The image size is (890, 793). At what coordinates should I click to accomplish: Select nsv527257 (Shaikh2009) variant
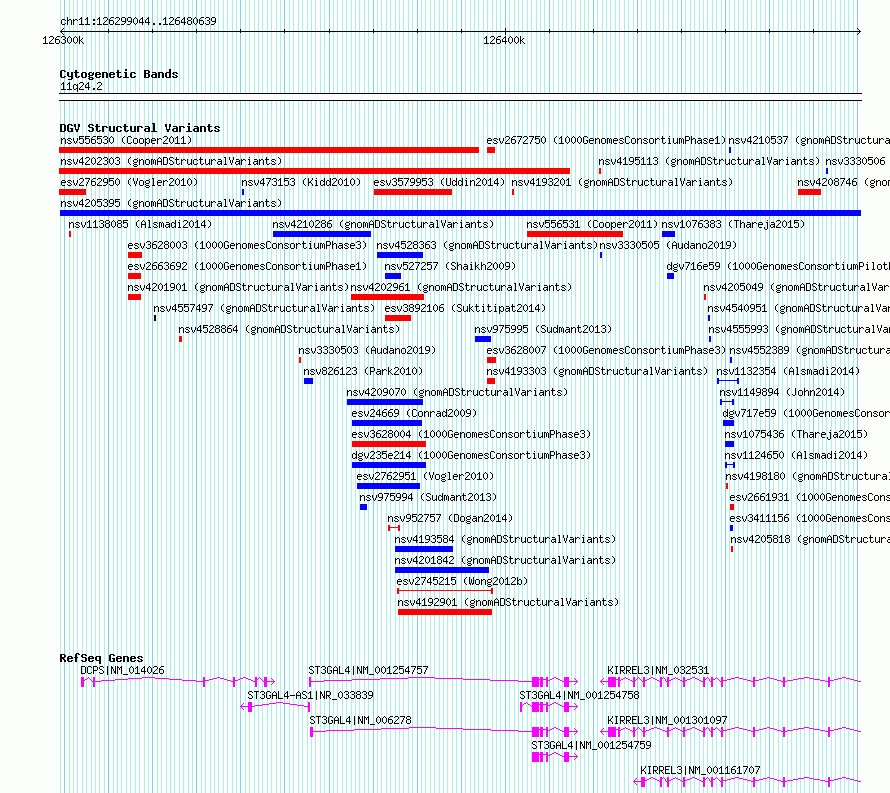point(450,266)
